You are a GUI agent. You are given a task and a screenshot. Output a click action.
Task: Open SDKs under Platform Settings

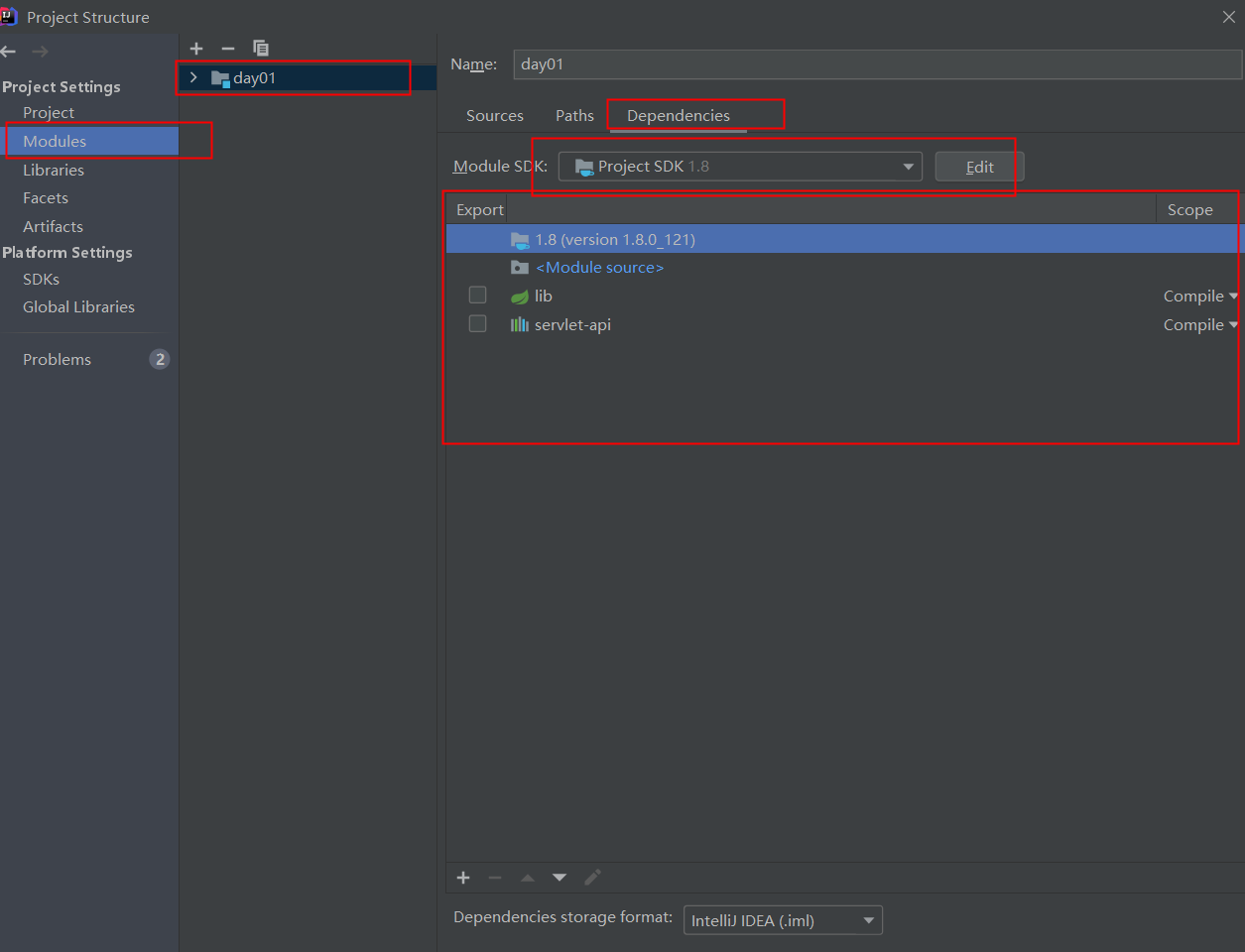(x=42, y=280)
